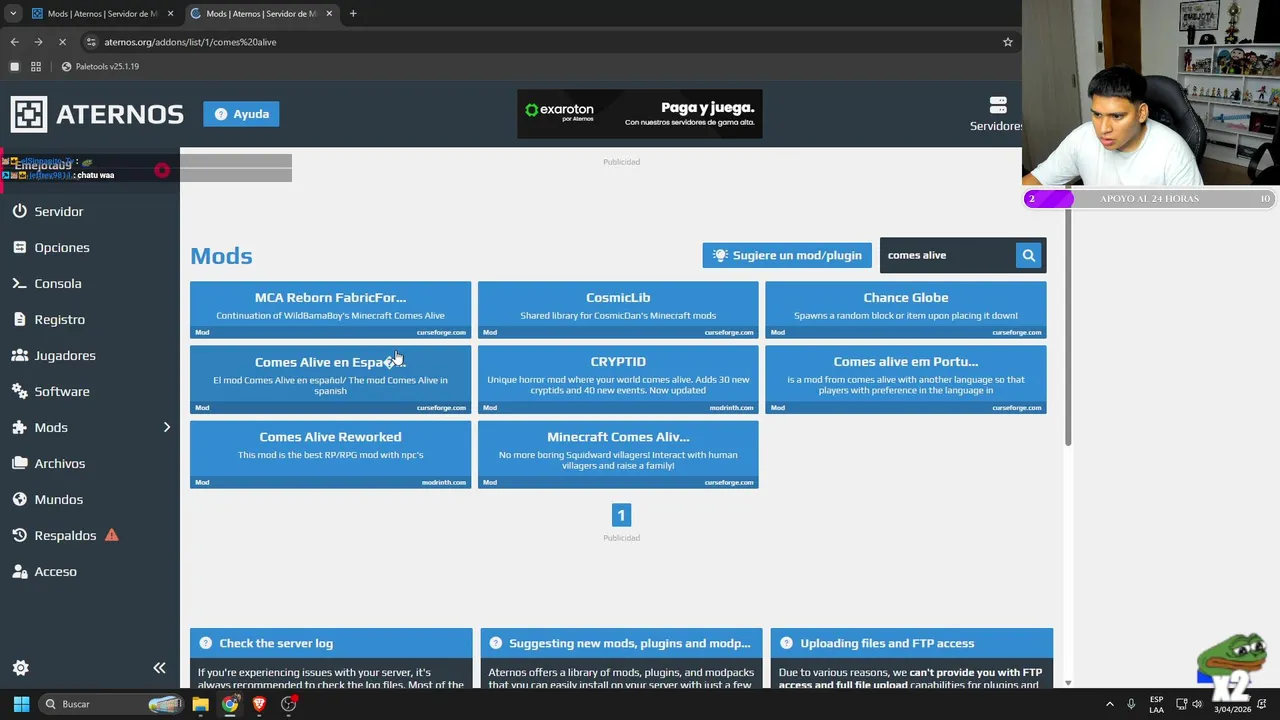The height and width of the screenshot is (720, 1280).
Task: Click the network icon in system tray
Action: [1181, 704]
